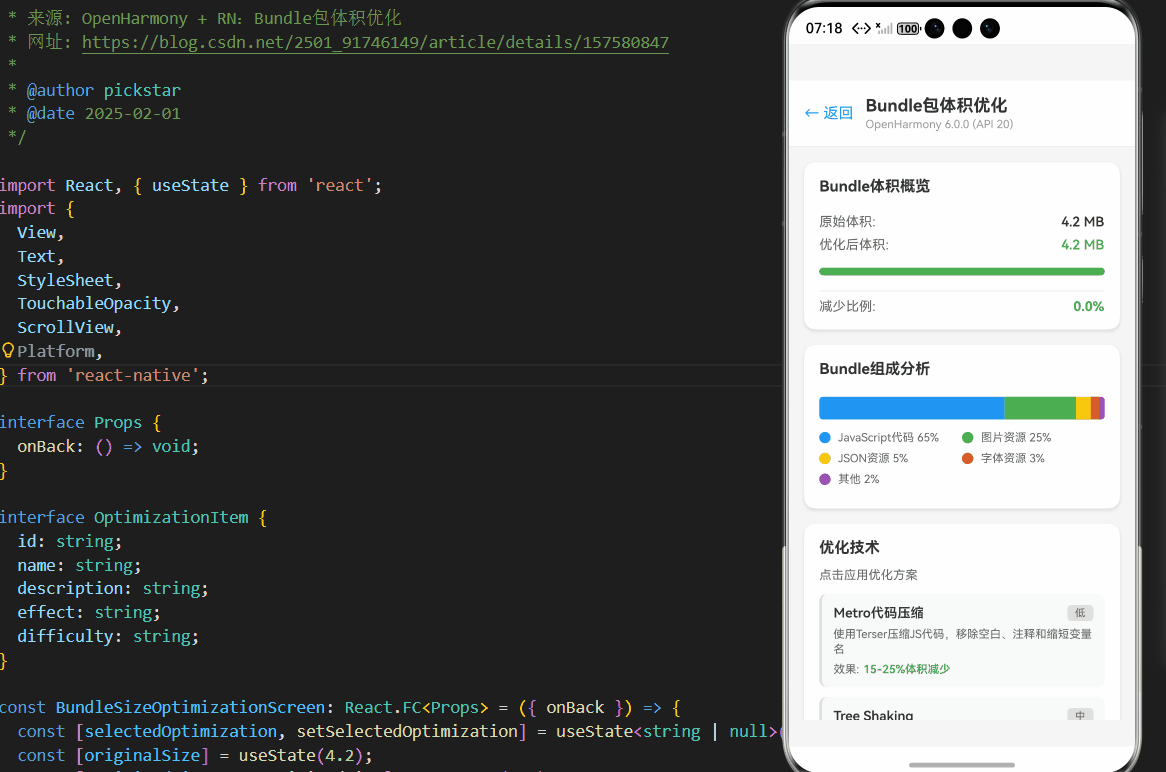Click the @author pickstar comment line
Screen dimensions: 1166x772
click(x=94, y=90)
